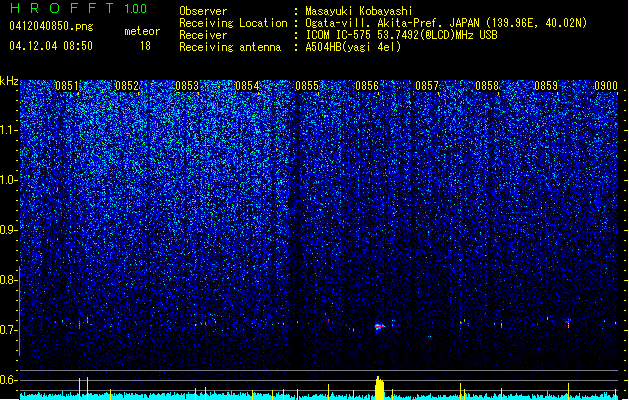This screenshot has width=629, height=400.
Task: Click the 0859 time marker
Action: [x=546, y=86]
